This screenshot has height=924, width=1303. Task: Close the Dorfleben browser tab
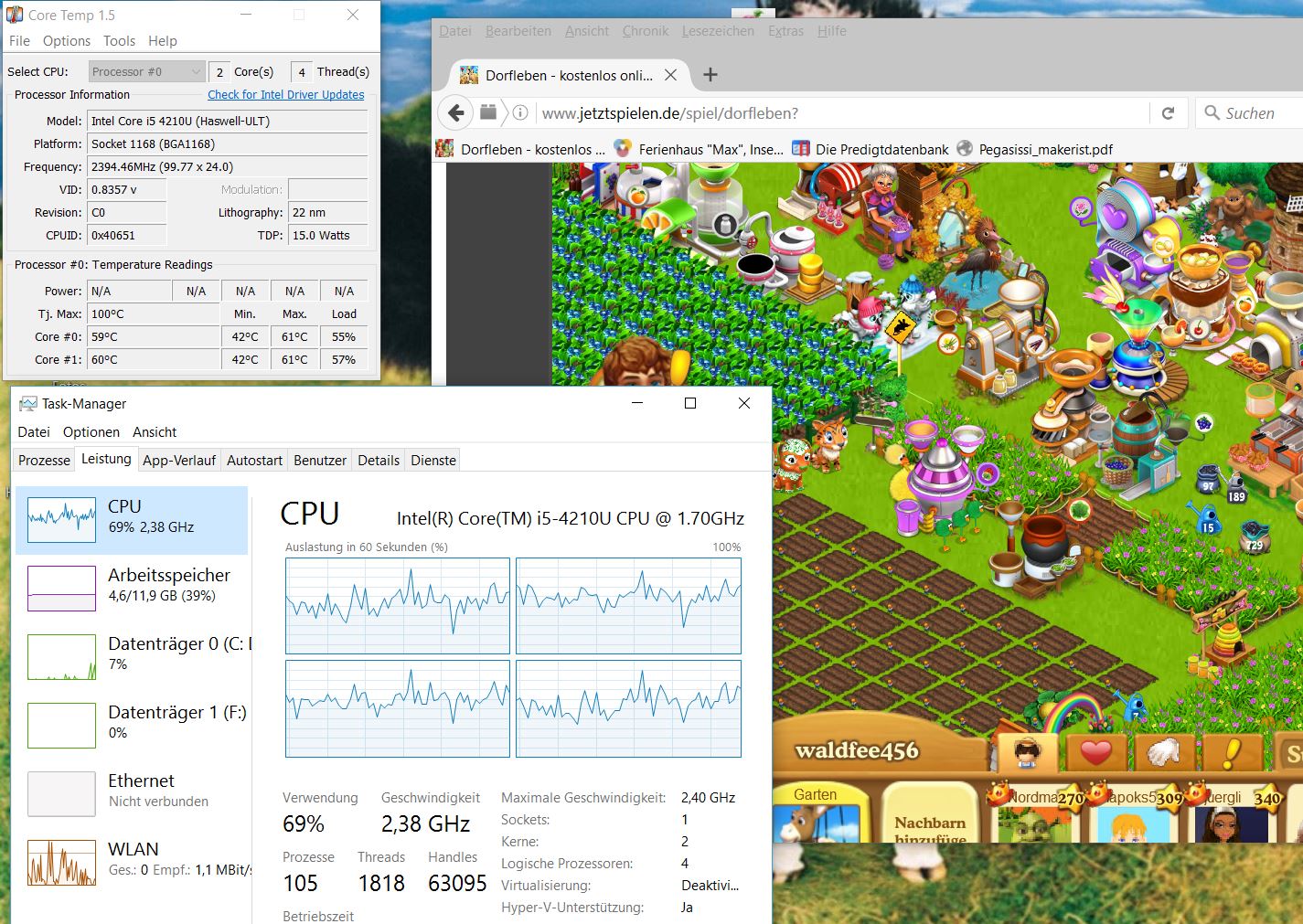(670, 75)
